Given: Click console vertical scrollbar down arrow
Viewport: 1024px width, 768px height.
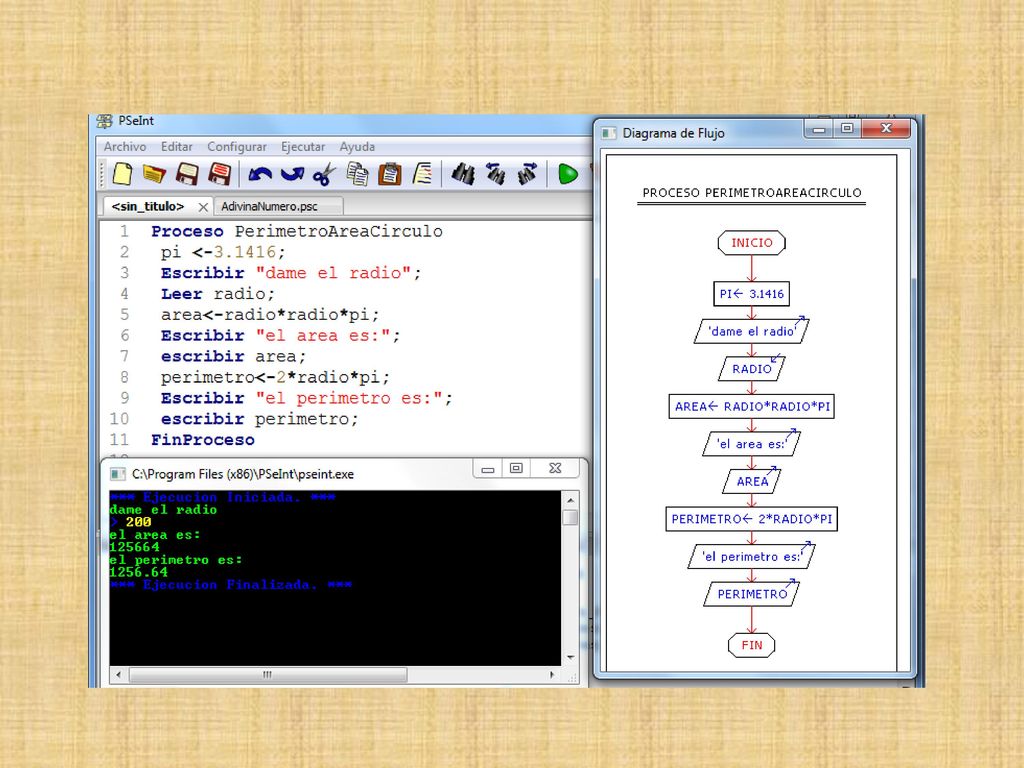Looking at the screenshot, I should pyautogui.click(x=571, y=657).
